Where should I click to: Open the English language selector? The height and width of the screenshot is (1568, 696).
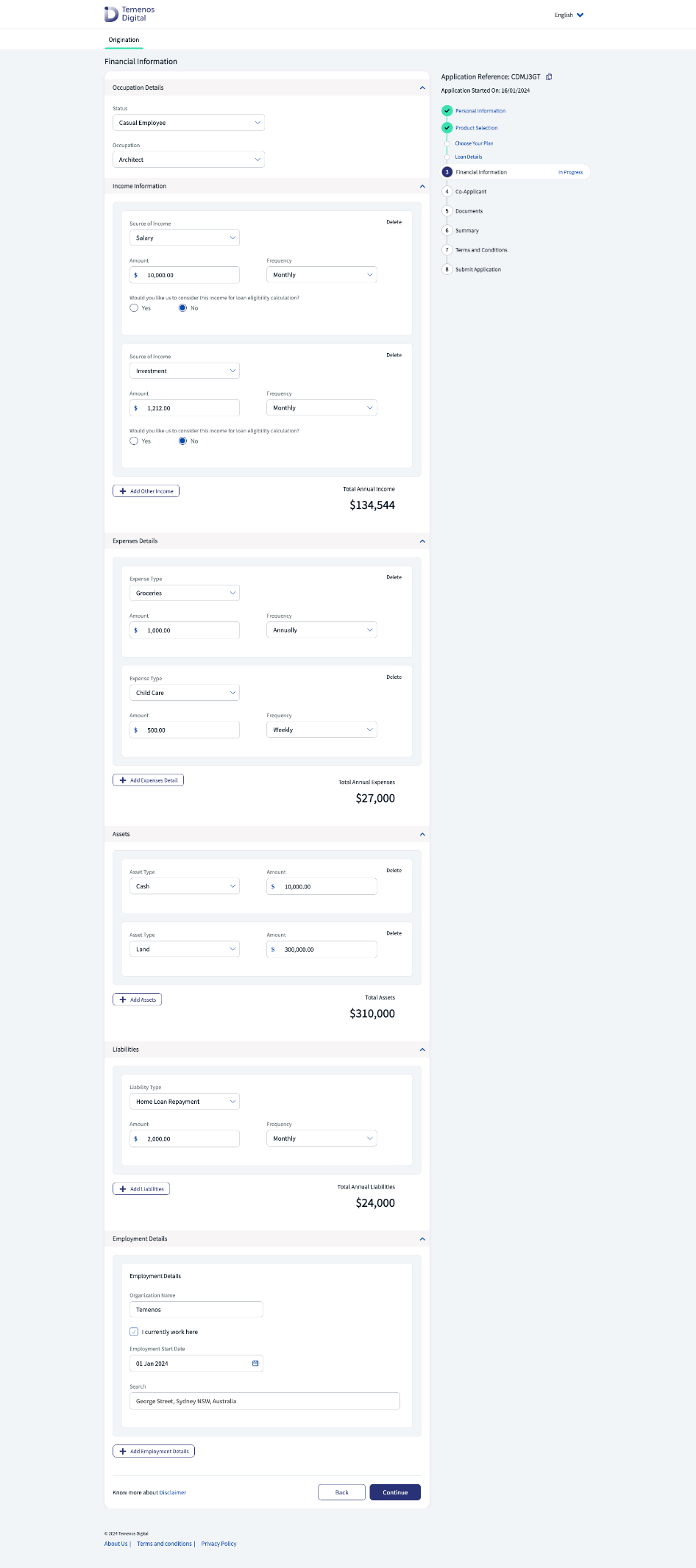569,15
